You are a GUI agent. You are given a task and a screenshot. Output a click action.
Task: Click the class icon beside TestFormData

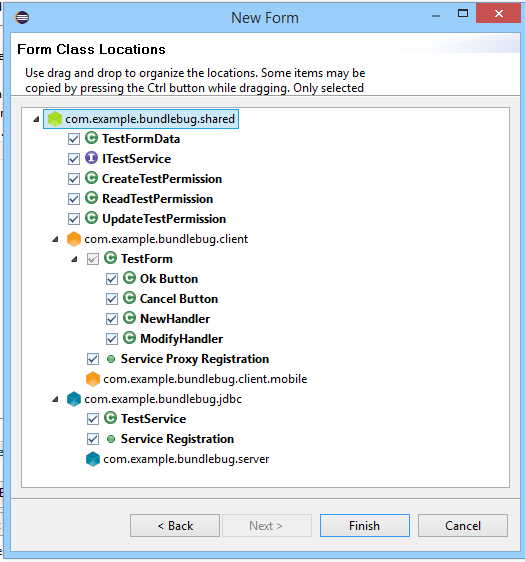[x=91, y=138]
